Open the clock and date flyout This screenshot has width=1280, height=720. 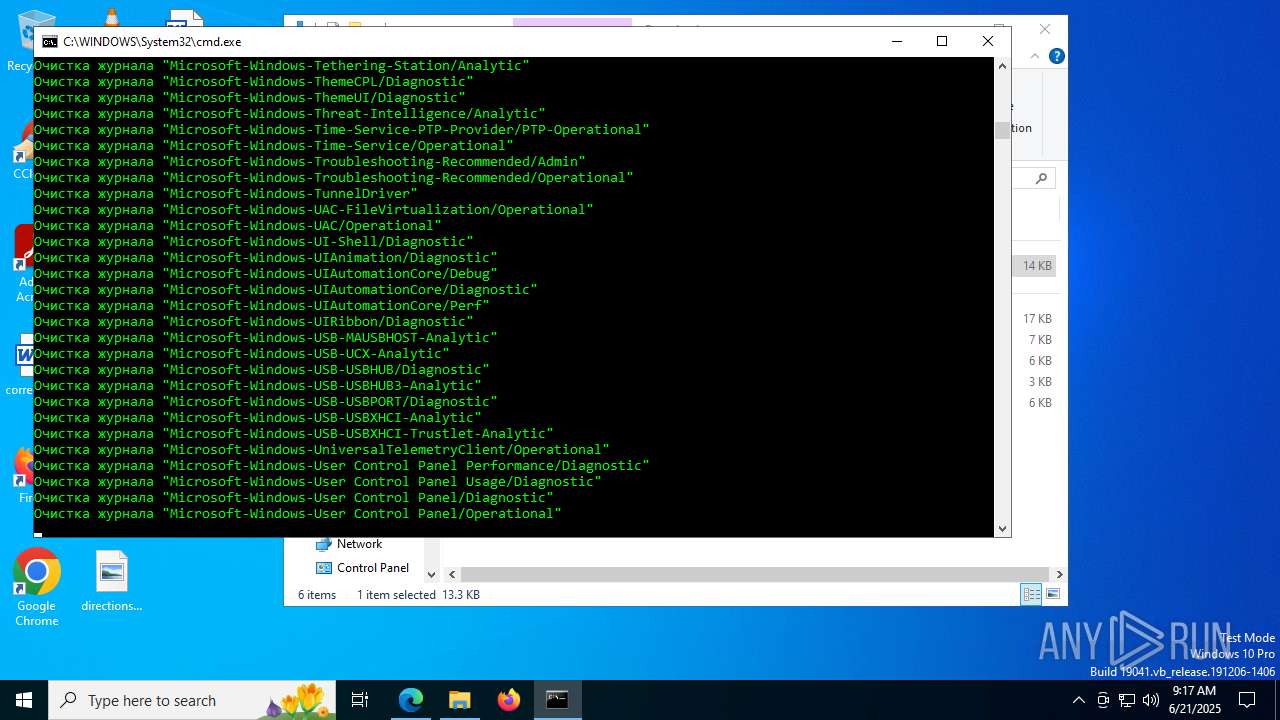(1194, 700)
